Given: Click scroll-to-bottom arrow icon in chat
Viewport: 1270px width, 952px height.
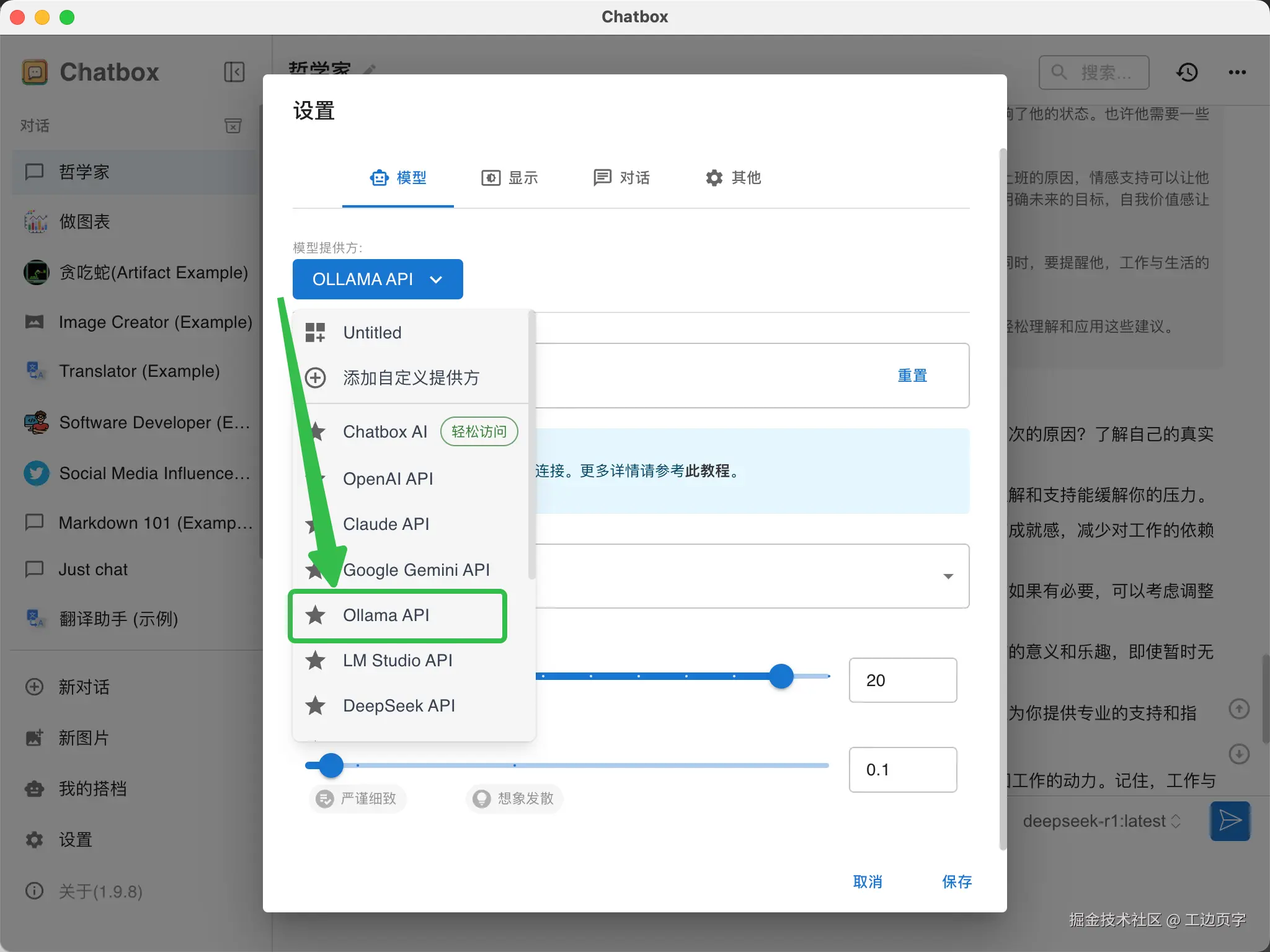Looking at the screenshot, I should coord(1239,754).
